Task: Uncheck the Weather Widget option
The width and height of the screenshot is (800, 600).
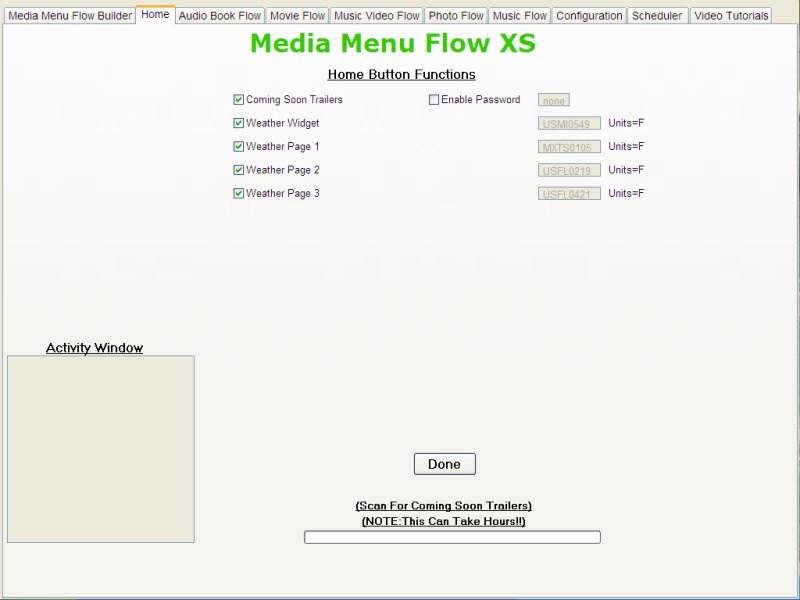Action: click(x=238, y=123)
